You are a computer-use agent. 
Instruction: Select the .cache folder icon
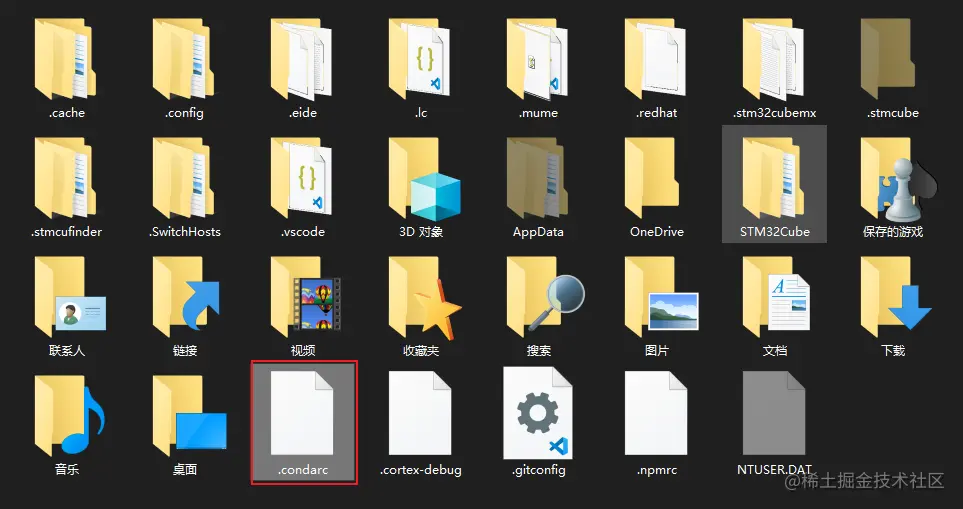click(x=64, y=60)
